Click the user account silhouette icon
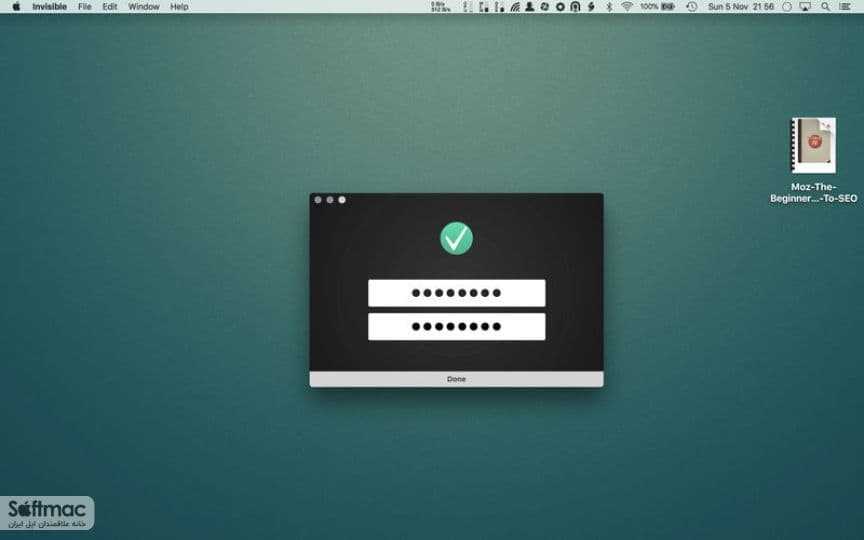 click(530, 7)
